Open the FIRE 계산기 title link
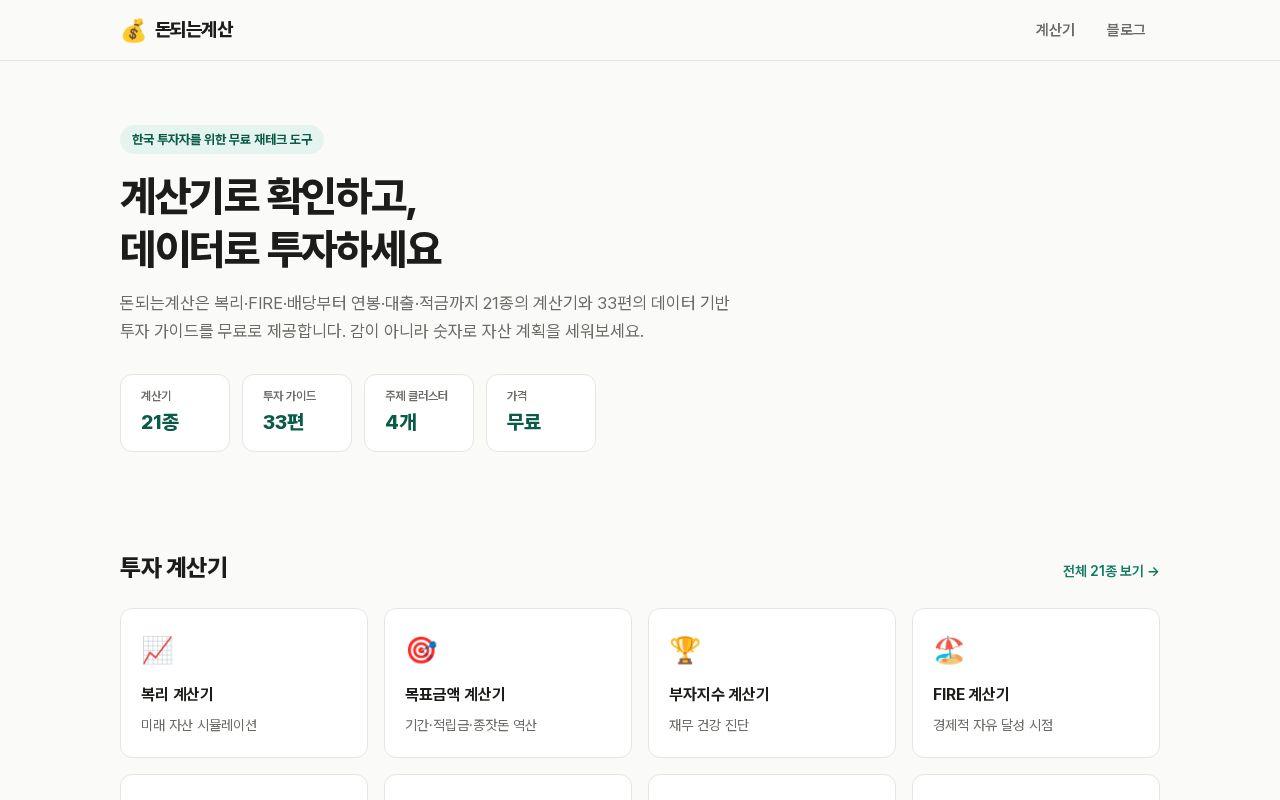 (971, 694)
